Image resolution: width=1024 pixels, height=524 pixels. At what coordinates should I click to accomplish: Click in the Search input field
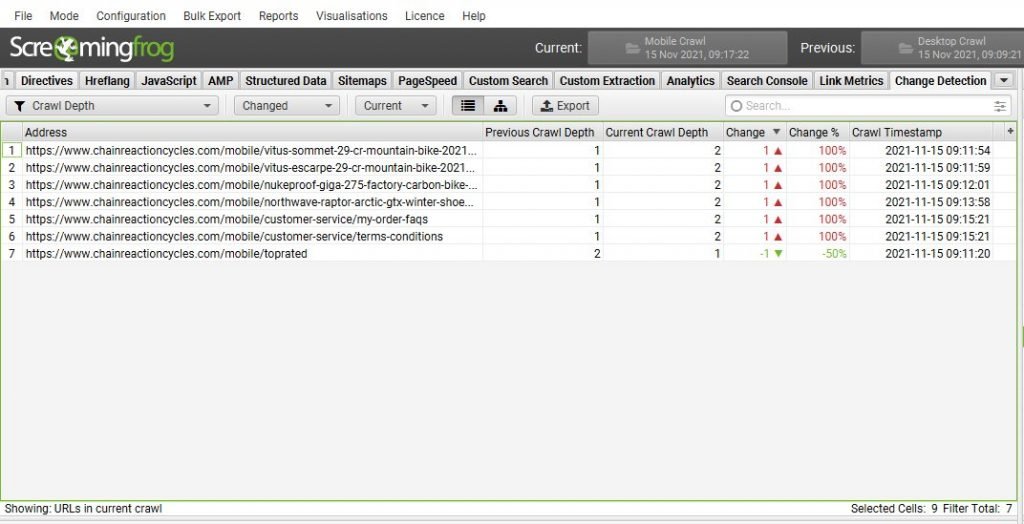(860, 106)
